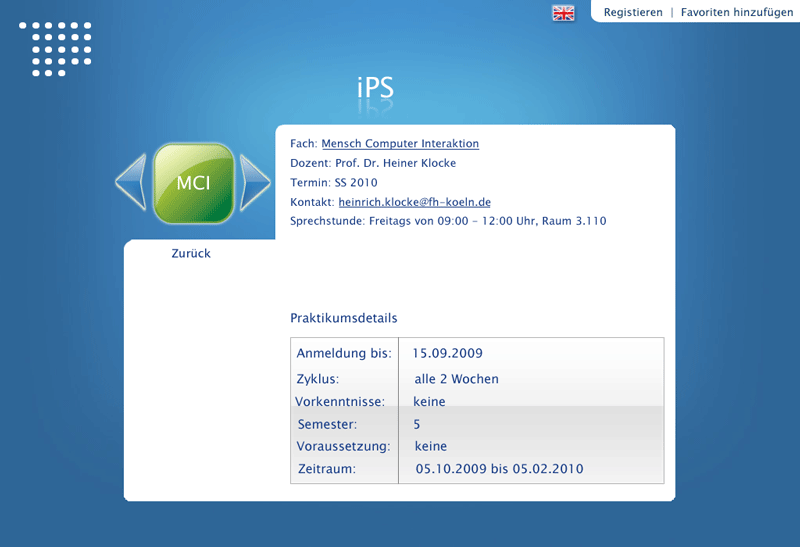Click the heinrich.klocke@fh-koeln.de email link

click(414, 202)
